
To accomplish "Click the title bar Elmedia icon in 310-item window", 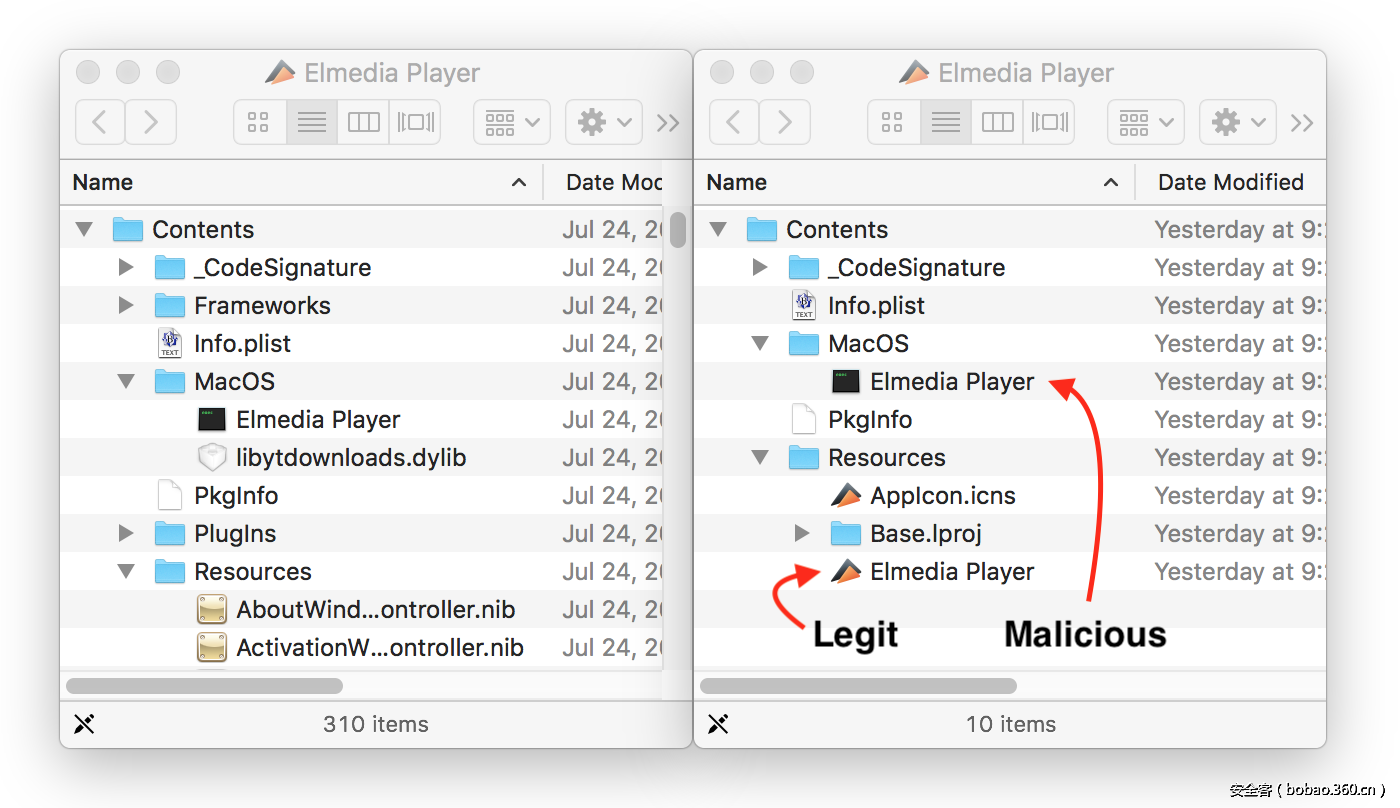I will [280, 73].
